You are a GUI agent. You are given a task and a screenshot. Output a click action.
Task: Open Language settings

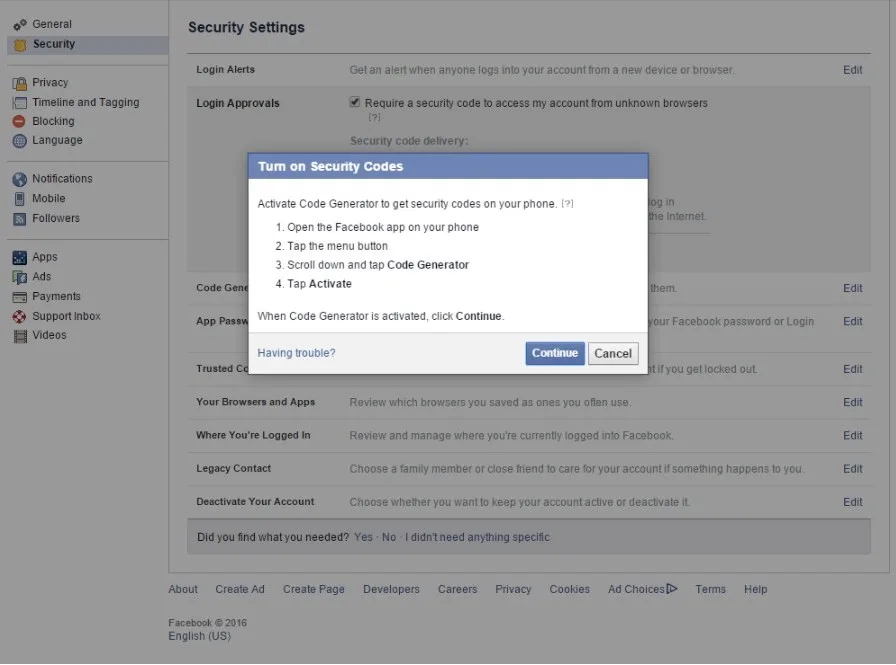[x=57, y=140]
